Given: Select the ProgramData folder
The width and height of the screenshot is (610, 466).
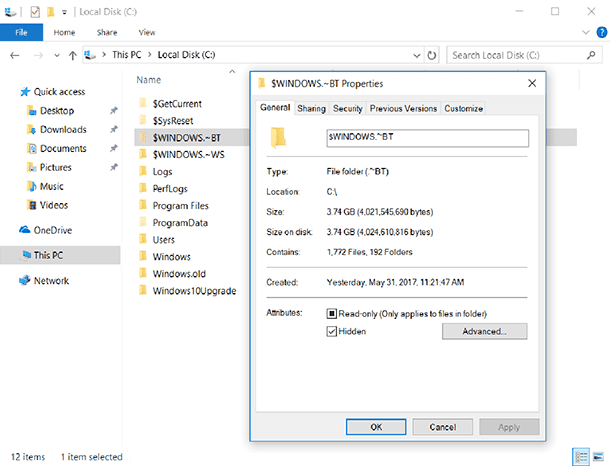Looking at the screenshot, I should [x=180, y=223].
